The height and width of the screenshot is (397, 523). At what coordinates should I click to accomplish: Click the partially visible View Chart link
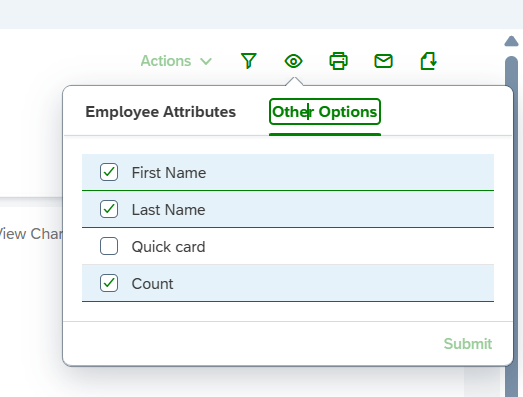(31, 234)
